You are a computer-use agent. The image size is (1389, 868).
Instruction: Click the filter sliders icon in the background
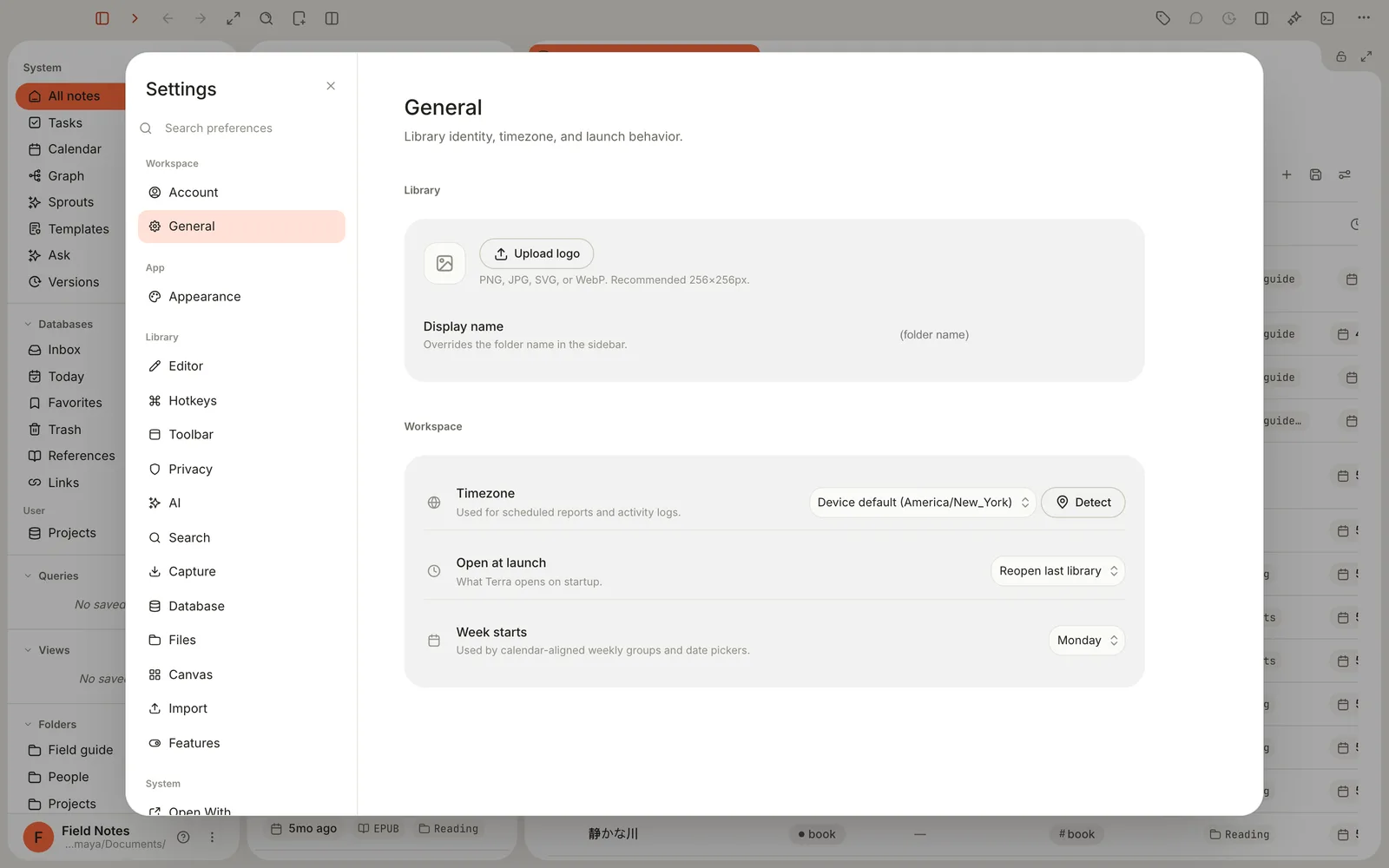pyautogui.click(x=1345, y=174)
